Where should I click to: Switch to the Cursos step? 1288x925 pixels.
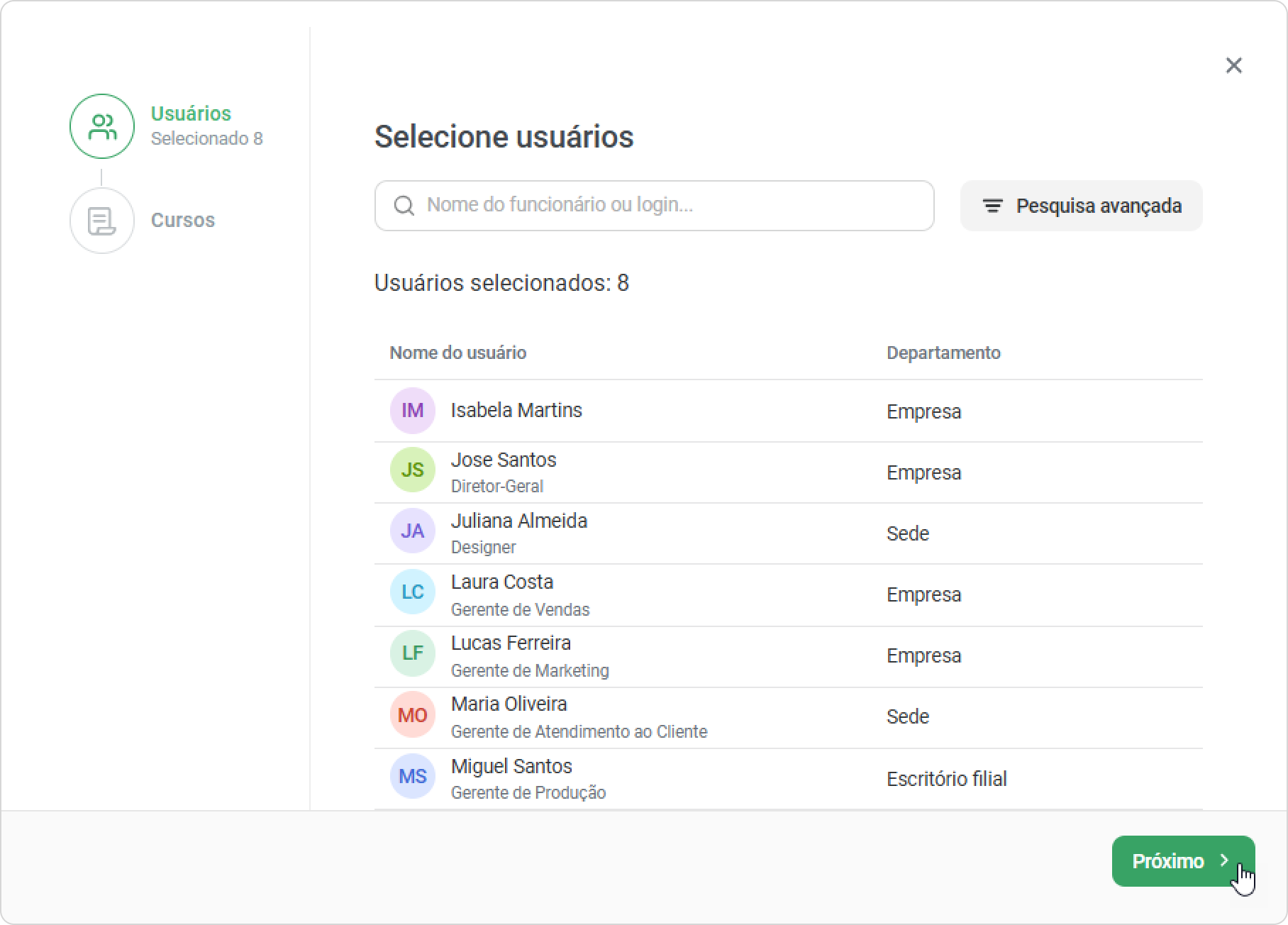coord(182,220)
